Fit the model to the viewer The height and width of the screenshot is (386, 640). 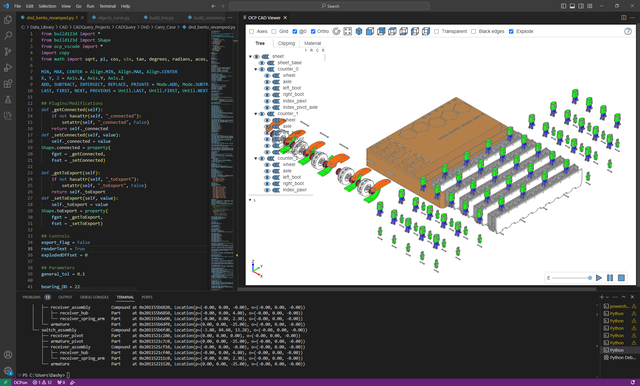point(347,31)
